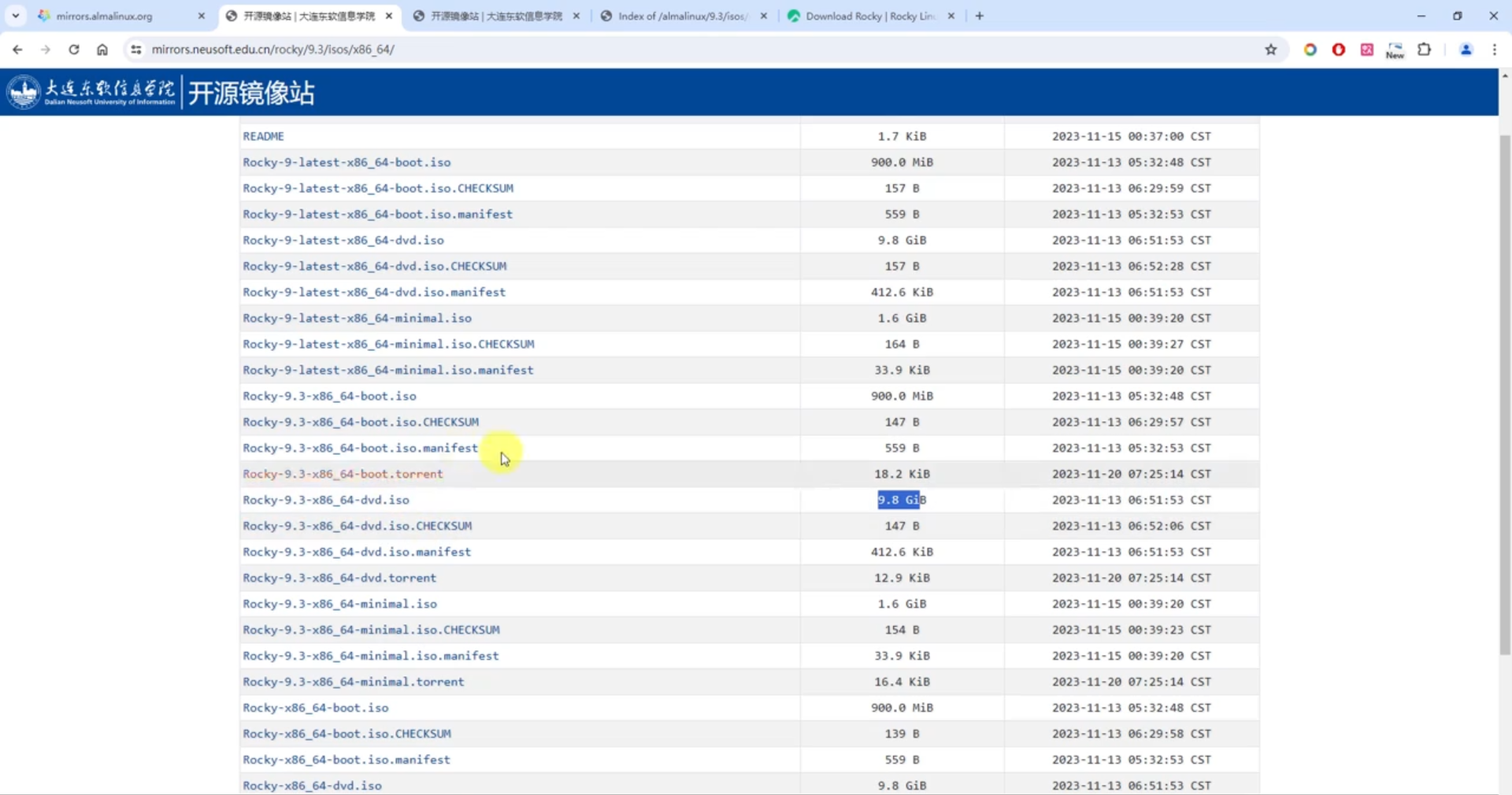Image resolution: width=1512 pixels, height=795 pixels.
Task: Reload the current page
Action: click(74, 50)
